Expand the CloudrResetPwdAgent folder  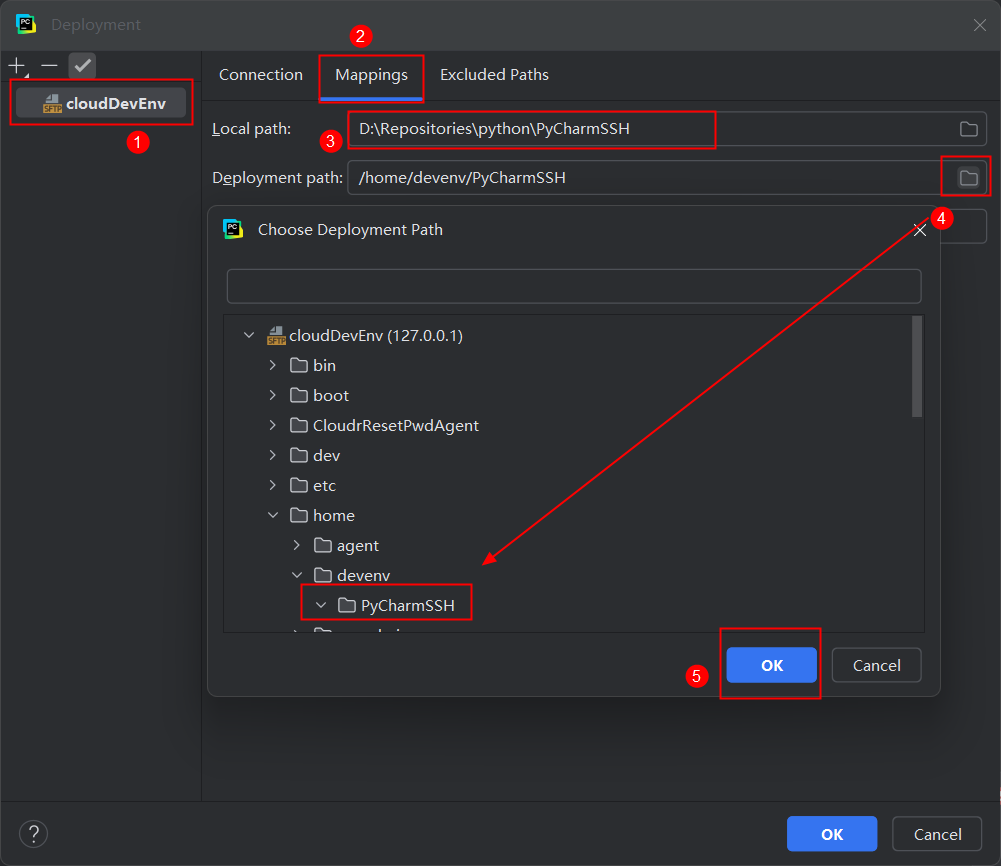pyautogui.click(x=273, y=425)
